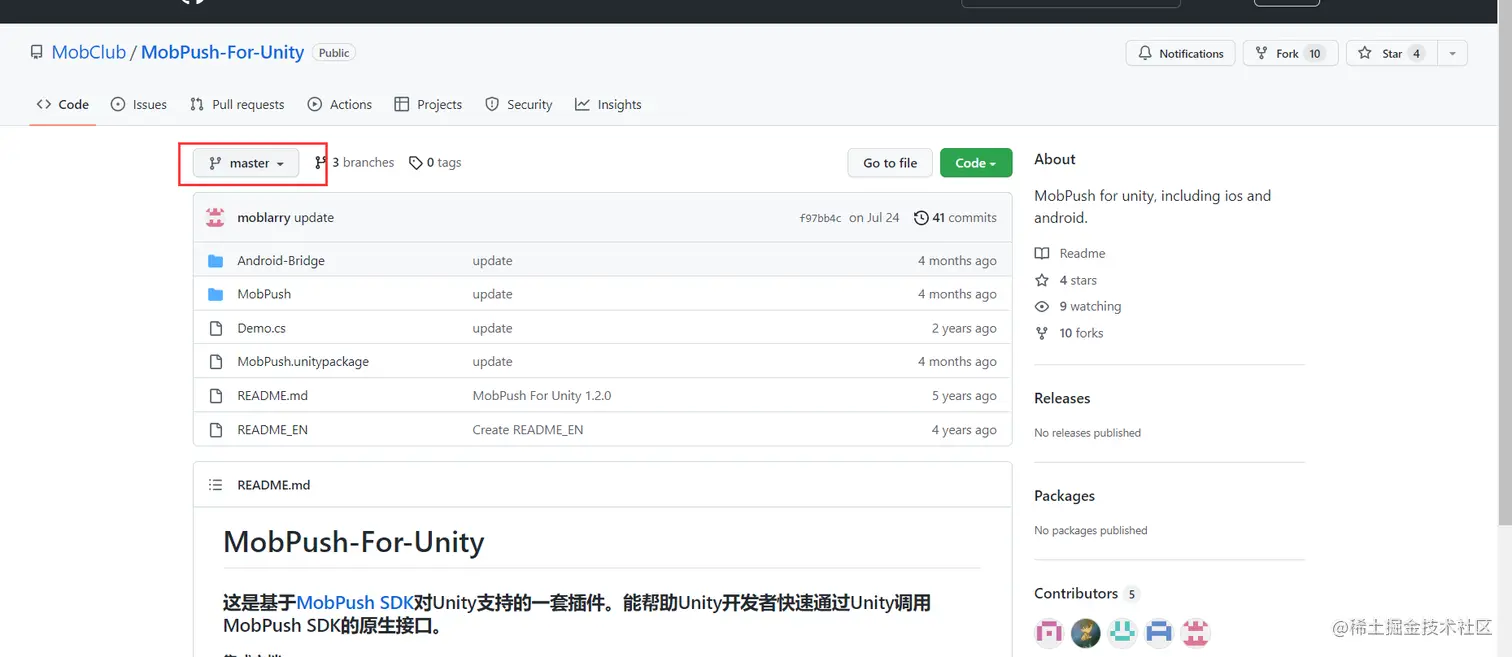This screenshot has width=1512, height=657.
Task: Open the Pull requests tab
Action: coord(236,104)
